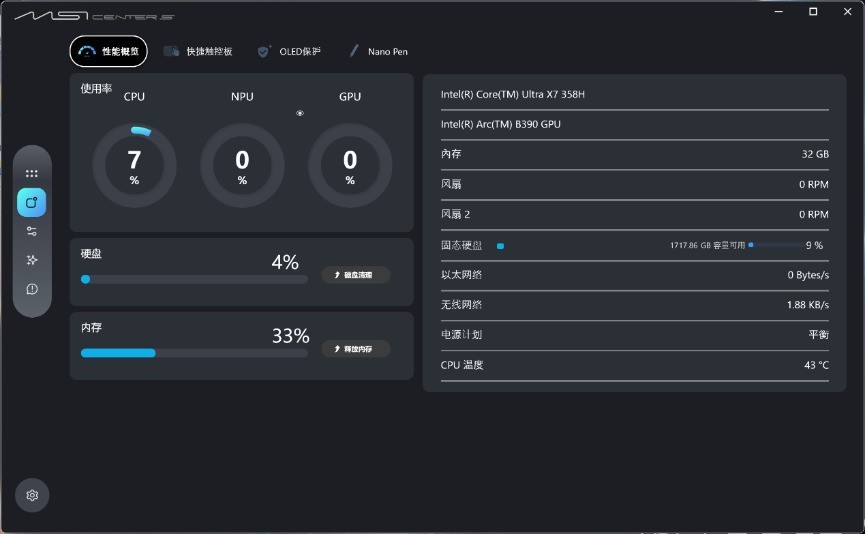The image size is (865, 534).
Task: Go to the OLED保护 tab
Action: tap(289, 51)
